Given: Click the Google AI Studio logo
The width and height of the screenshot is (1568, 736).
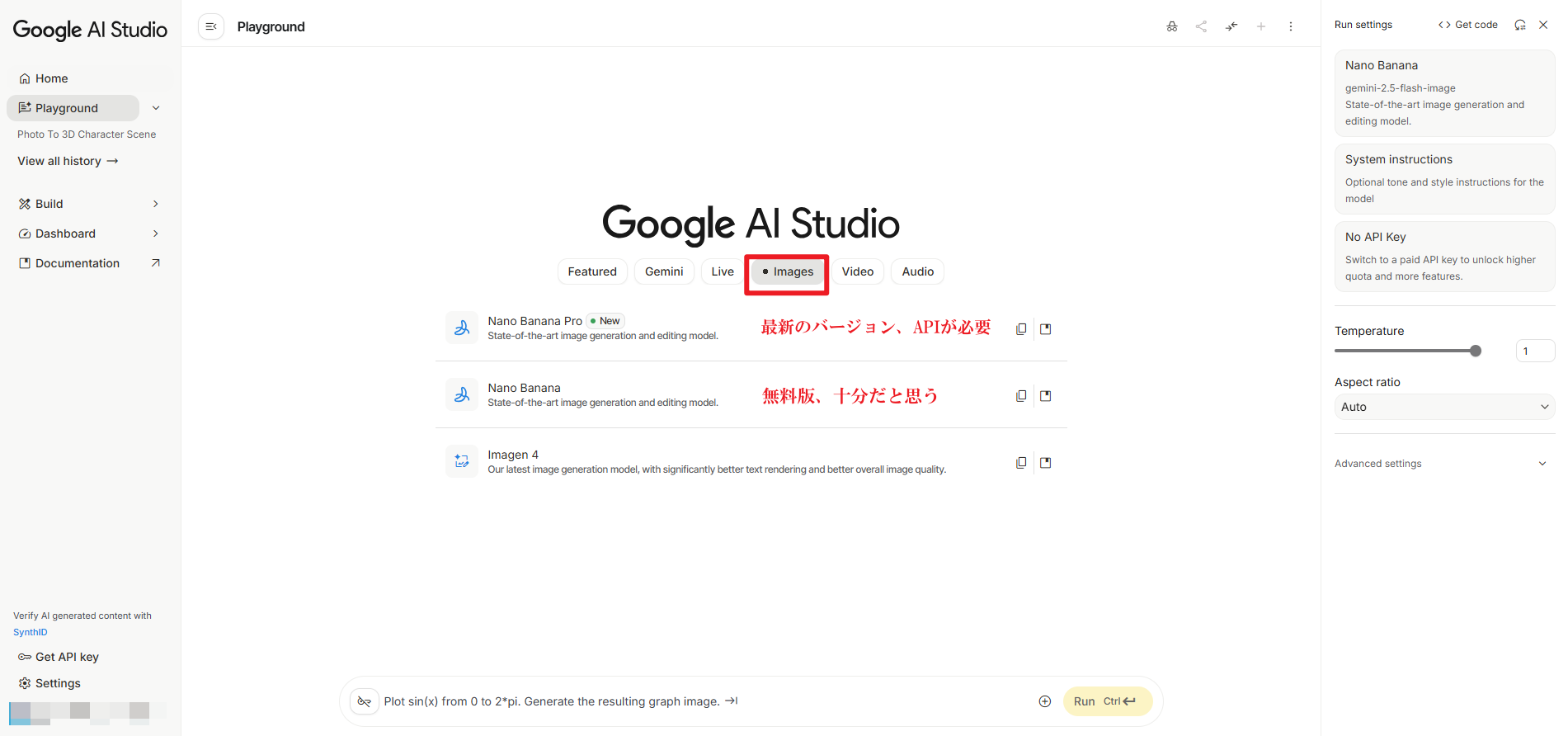Looking at the screenshot, I should [90, 30].
